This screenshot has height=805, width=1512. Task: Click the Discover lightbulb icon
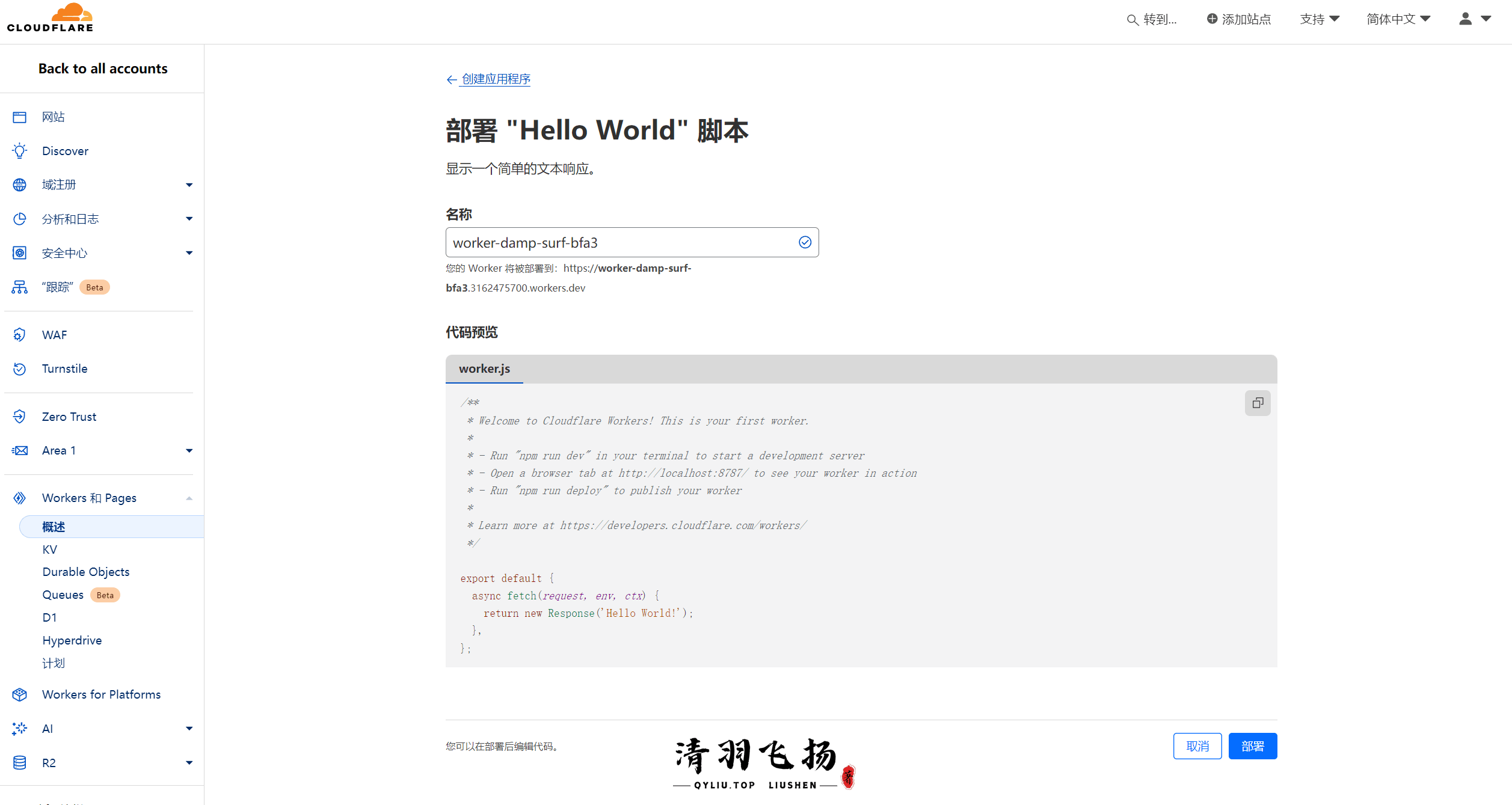click(x=20, y=151)
